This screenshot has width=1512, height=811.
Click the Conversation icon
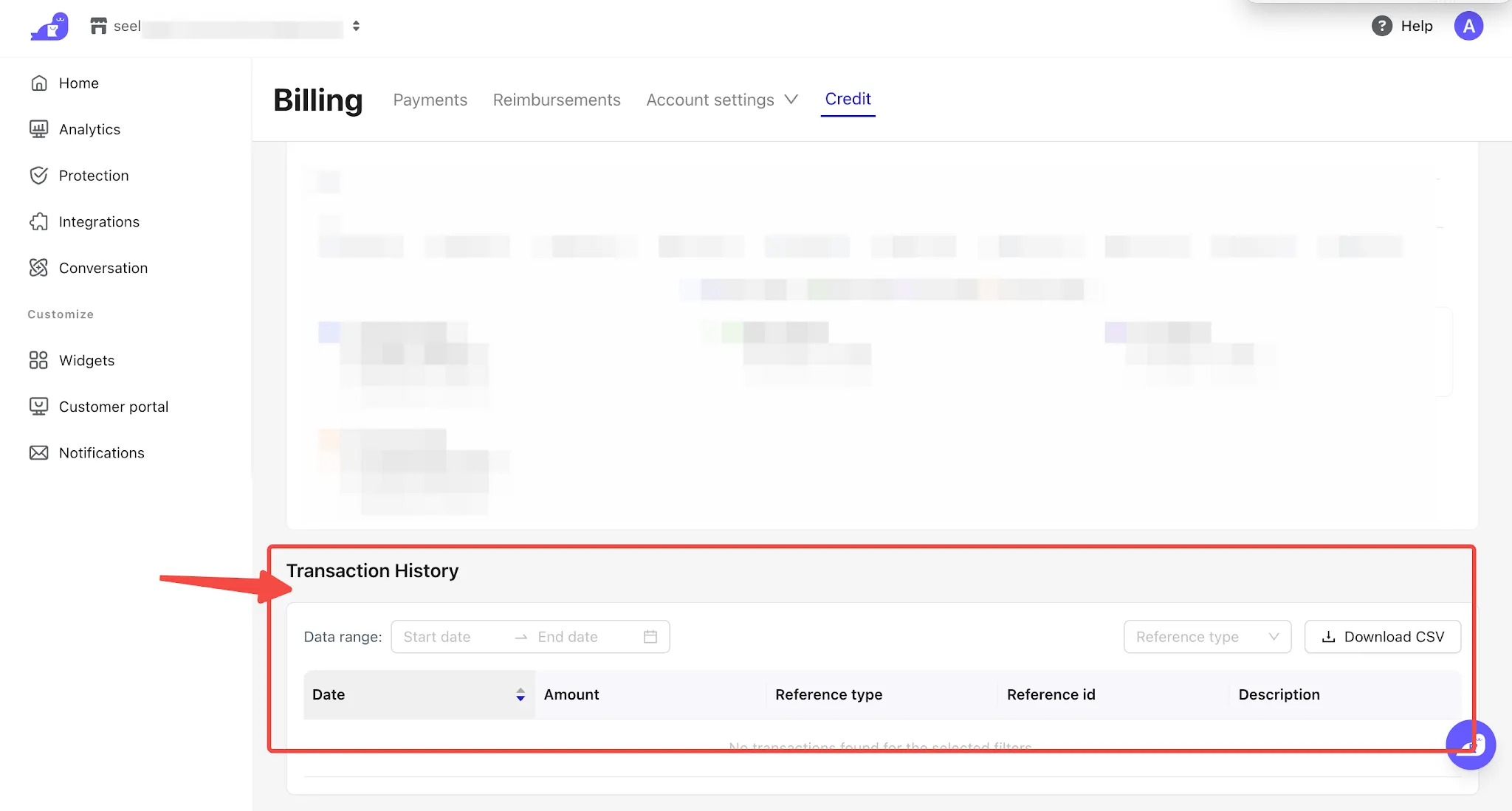coord(39,268)
